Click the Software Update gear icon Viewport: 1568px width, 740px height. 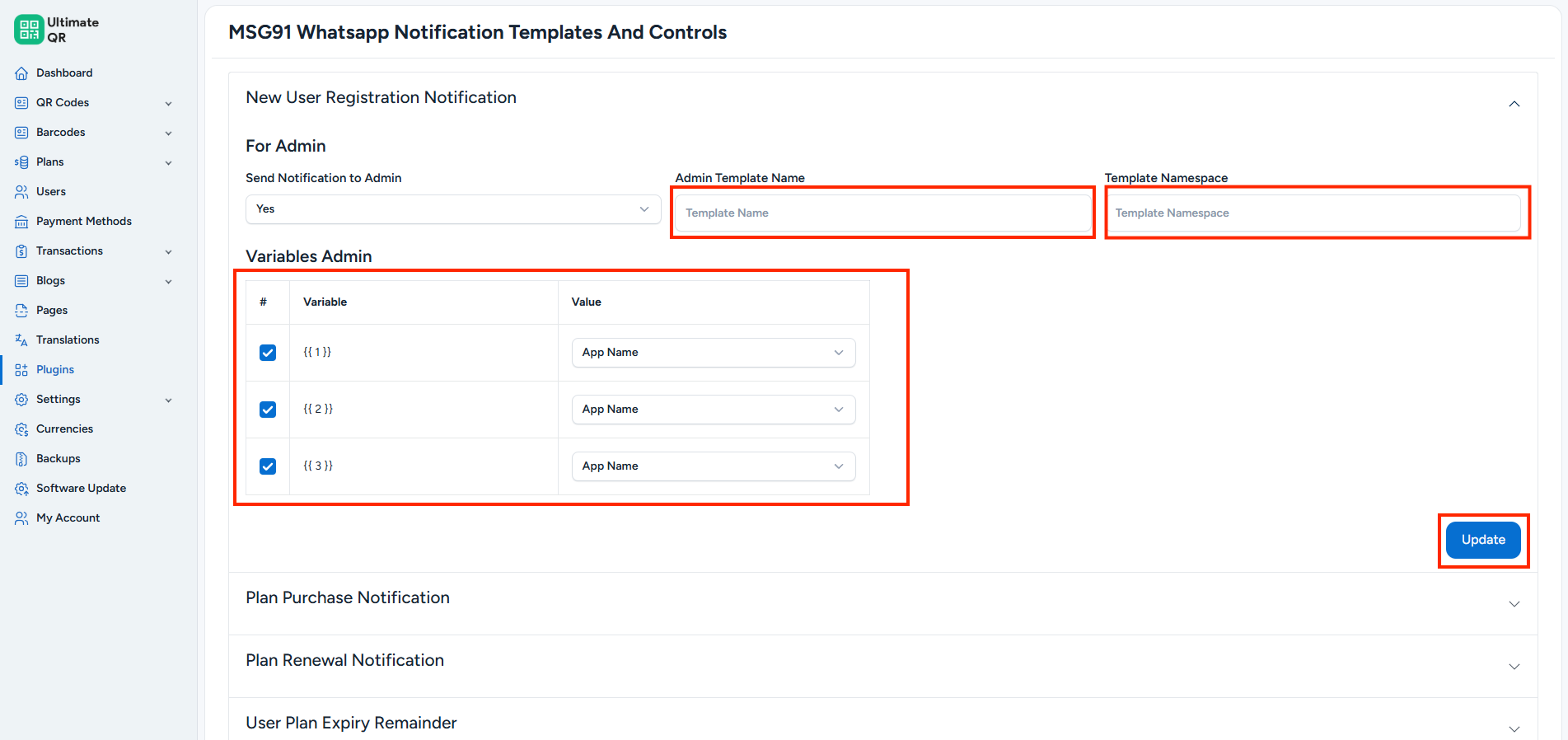[21, 489]
